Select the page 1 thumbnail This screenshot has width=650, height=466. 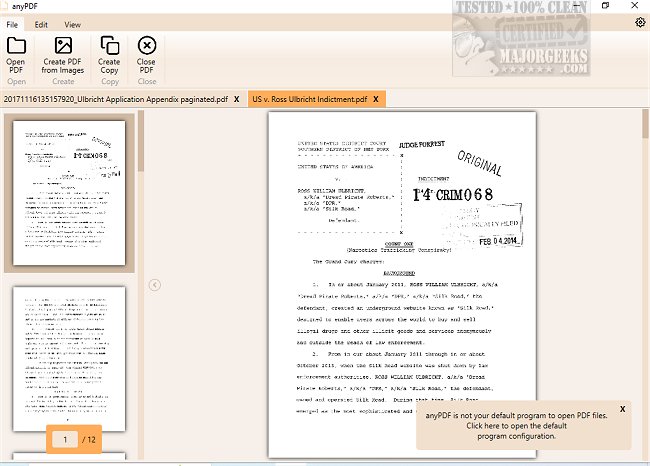point(69,194)
